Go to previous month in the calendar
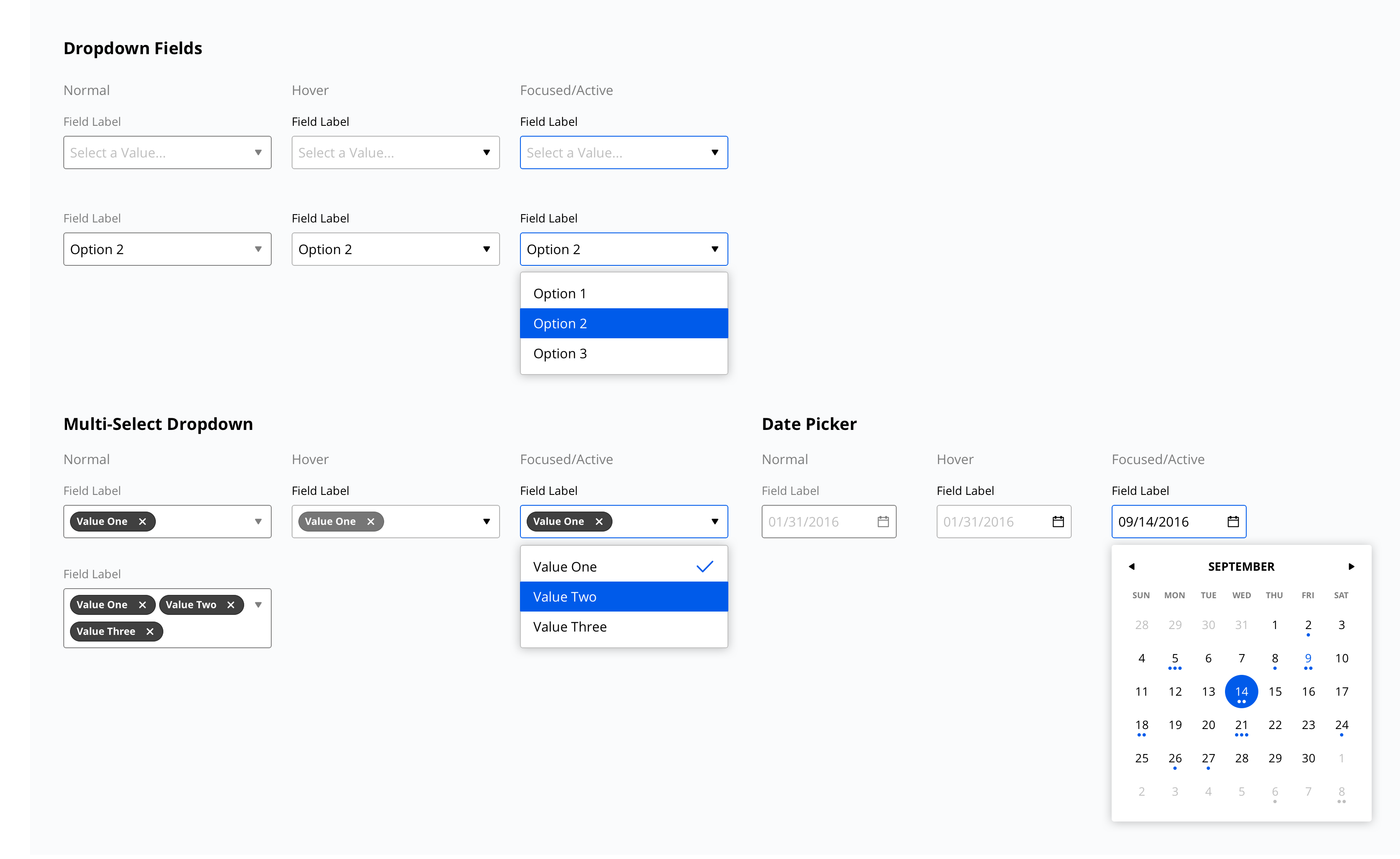1400x859 pixels. tap(1132, 567)
